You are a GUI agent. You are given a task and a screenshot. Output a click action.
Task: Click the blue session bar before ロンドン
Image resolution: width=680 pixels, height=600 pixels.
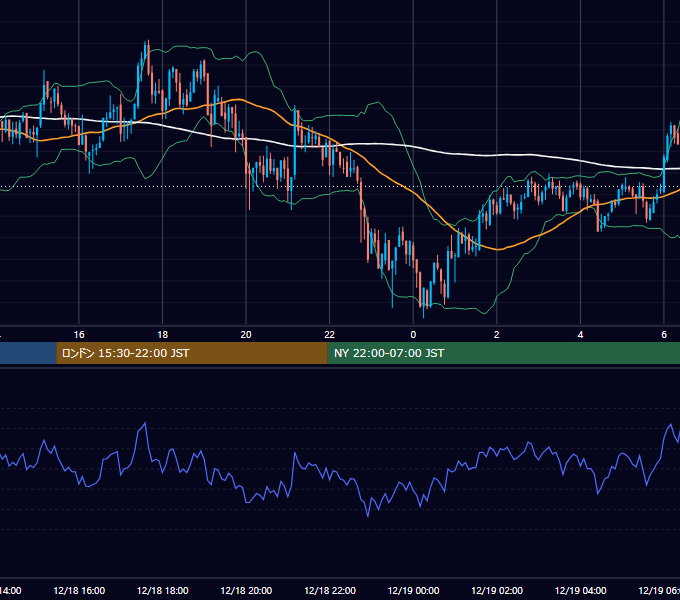28,353
